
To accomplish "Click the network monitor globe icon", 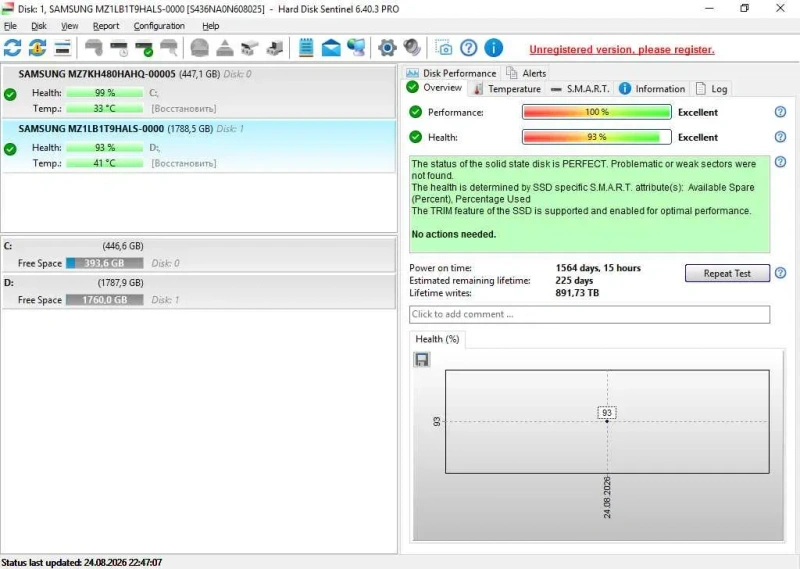I will 356,48.
